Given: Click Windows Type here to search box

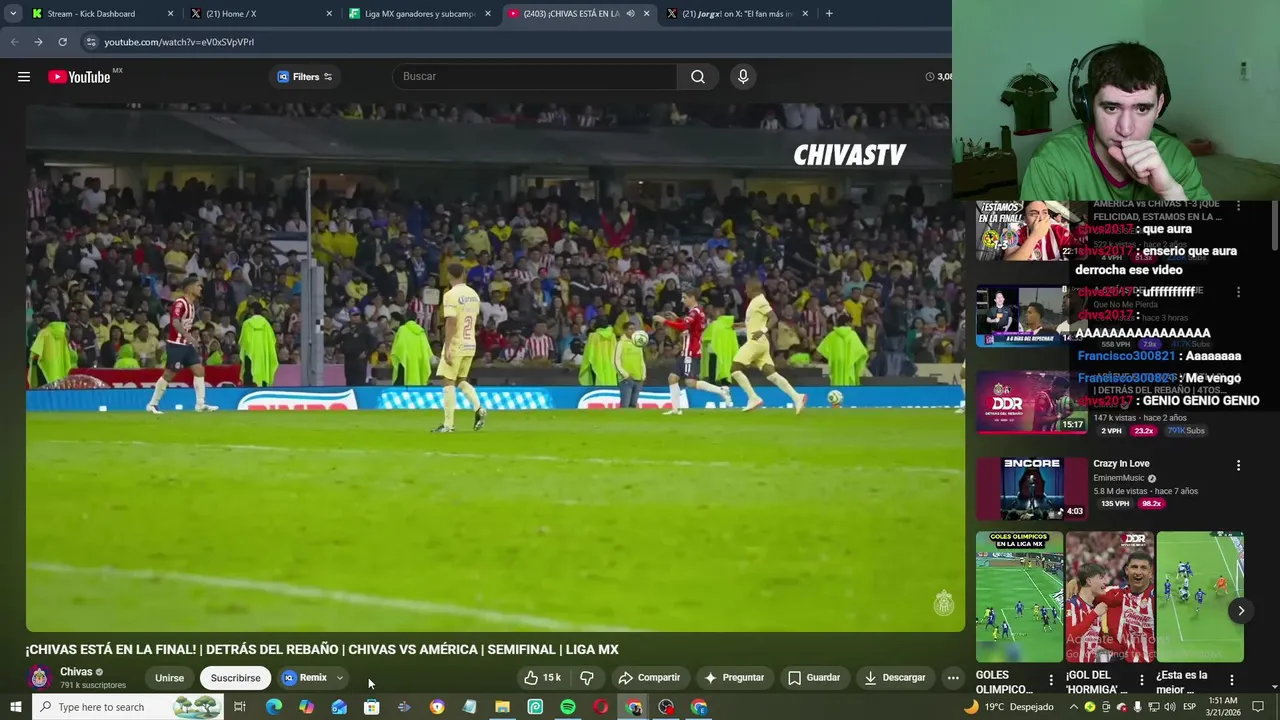Looking at the screenshot, I should point(127,707).
